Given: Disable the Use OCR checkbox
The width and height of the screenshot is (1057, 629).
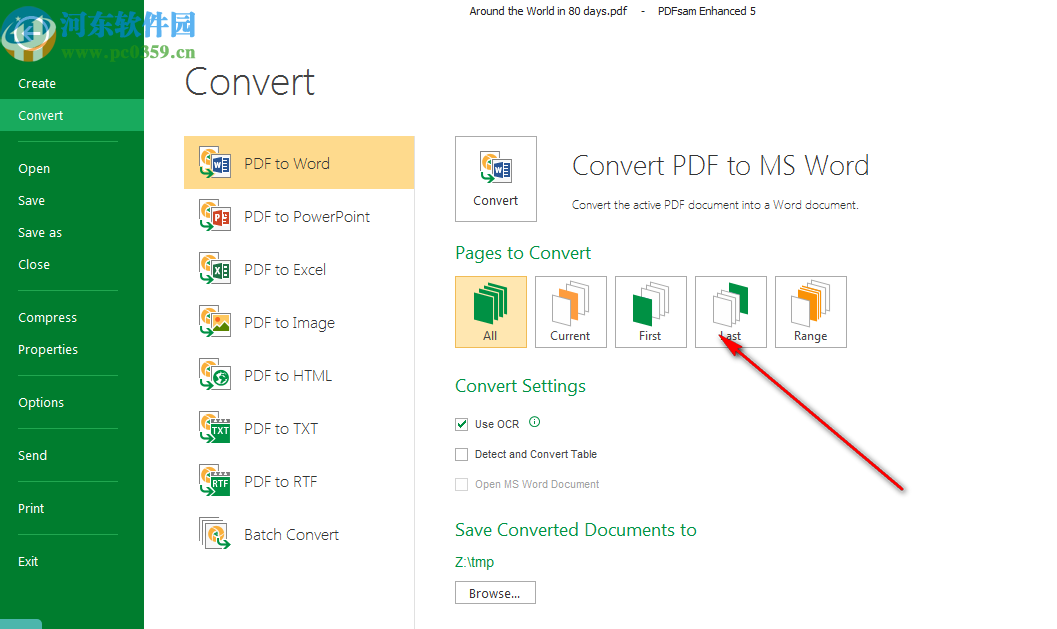Looking at the screenshot, I should click(461, 423).
